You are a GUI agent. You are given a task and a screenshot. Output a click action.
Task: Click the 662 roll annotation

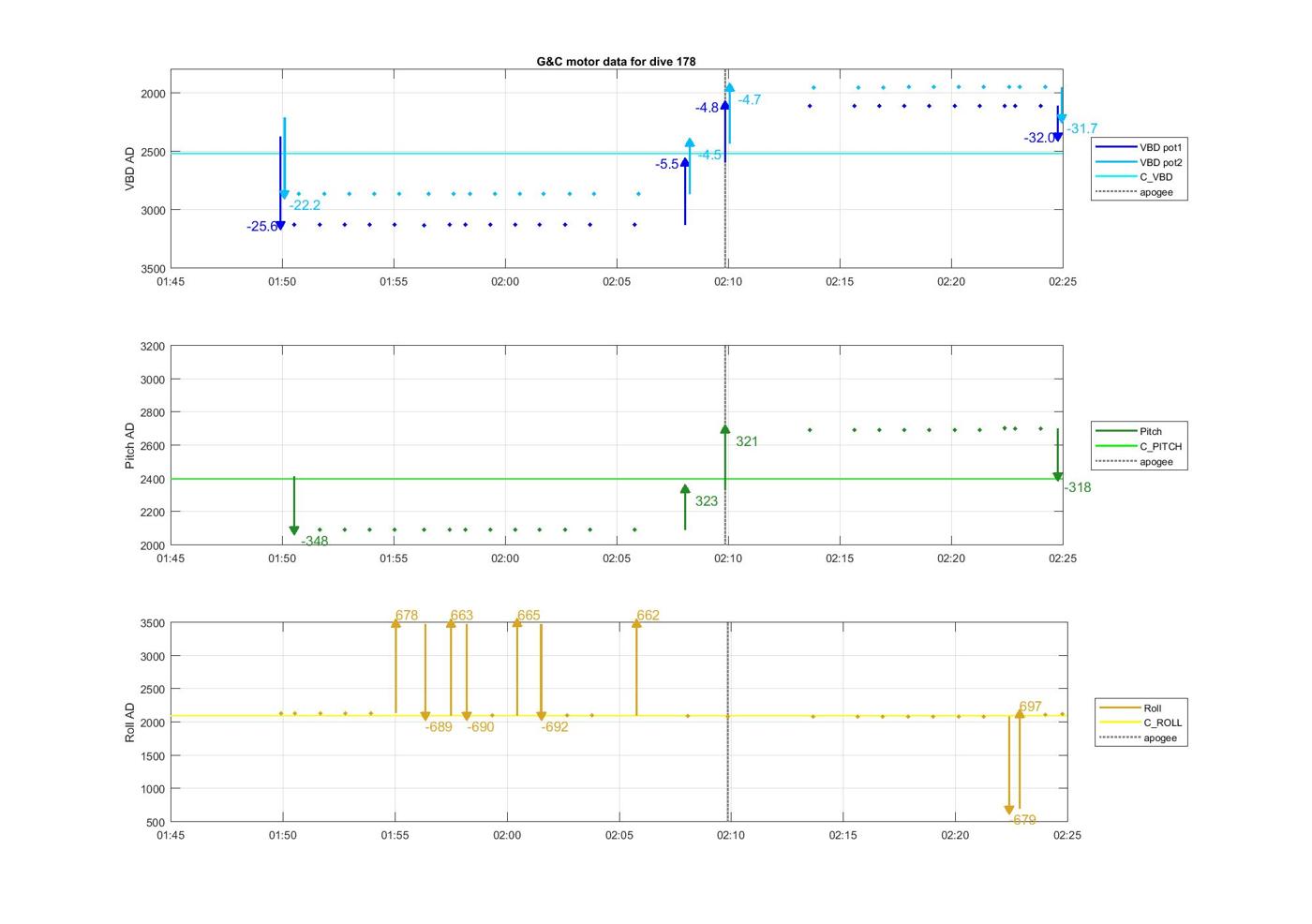[649, 616]
